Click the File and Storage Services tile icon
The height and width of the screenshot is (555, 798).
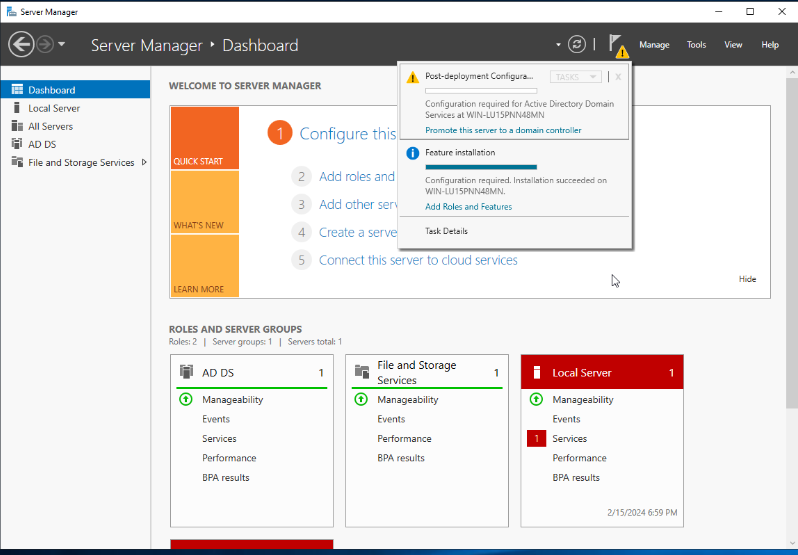[361, 372]
